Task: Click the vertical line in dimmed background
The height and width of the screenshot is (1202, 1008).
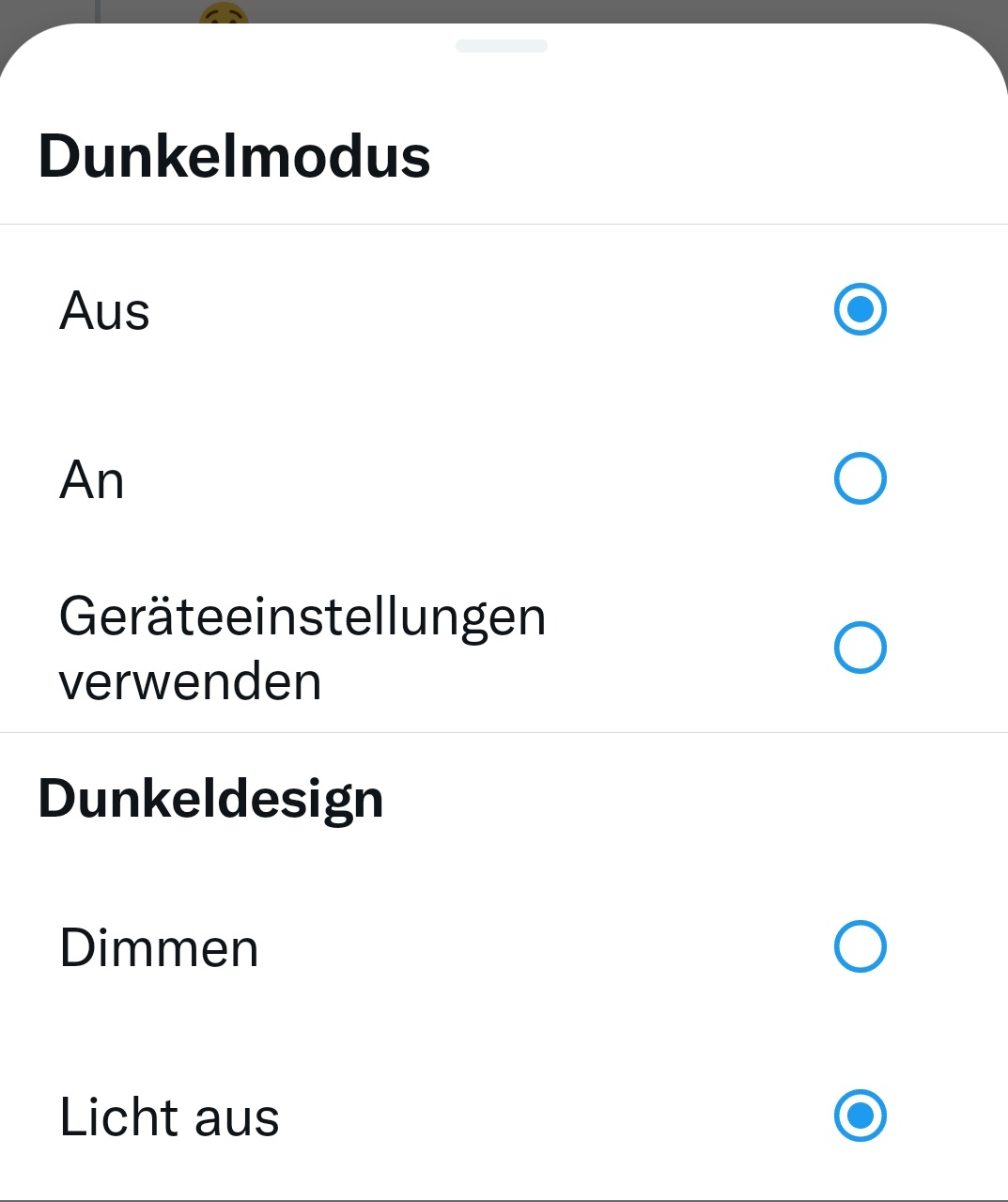Action: pos(98,9)
